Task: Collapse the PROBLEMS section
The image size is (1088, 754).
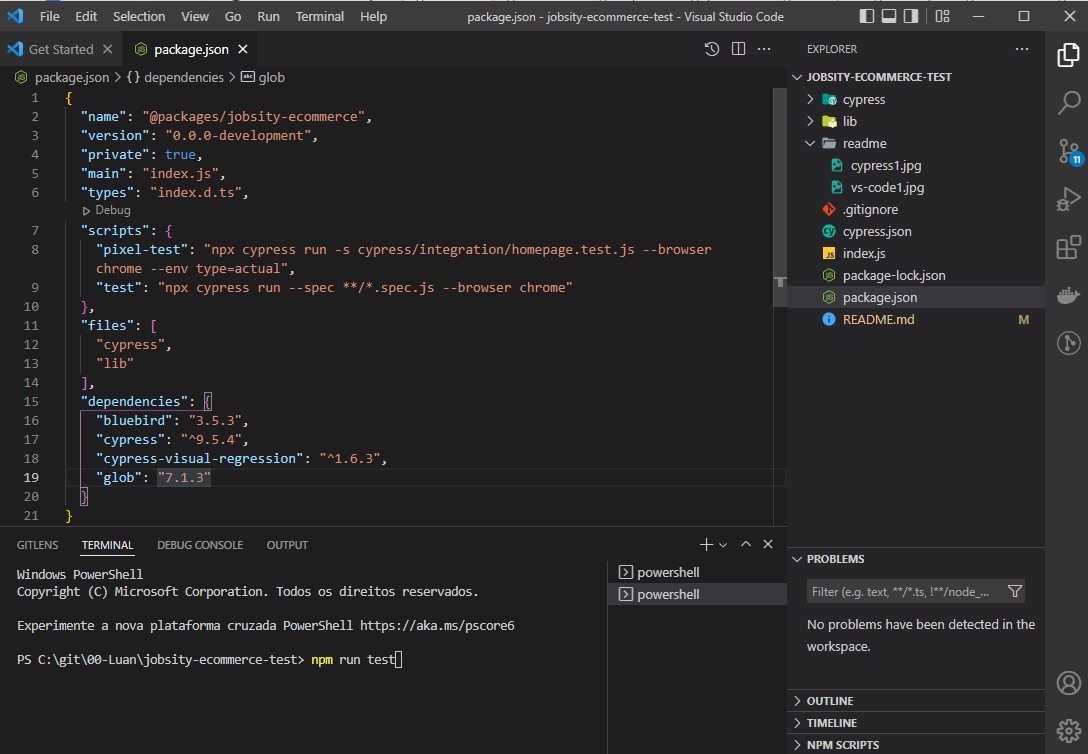Action: coord(916,559)
